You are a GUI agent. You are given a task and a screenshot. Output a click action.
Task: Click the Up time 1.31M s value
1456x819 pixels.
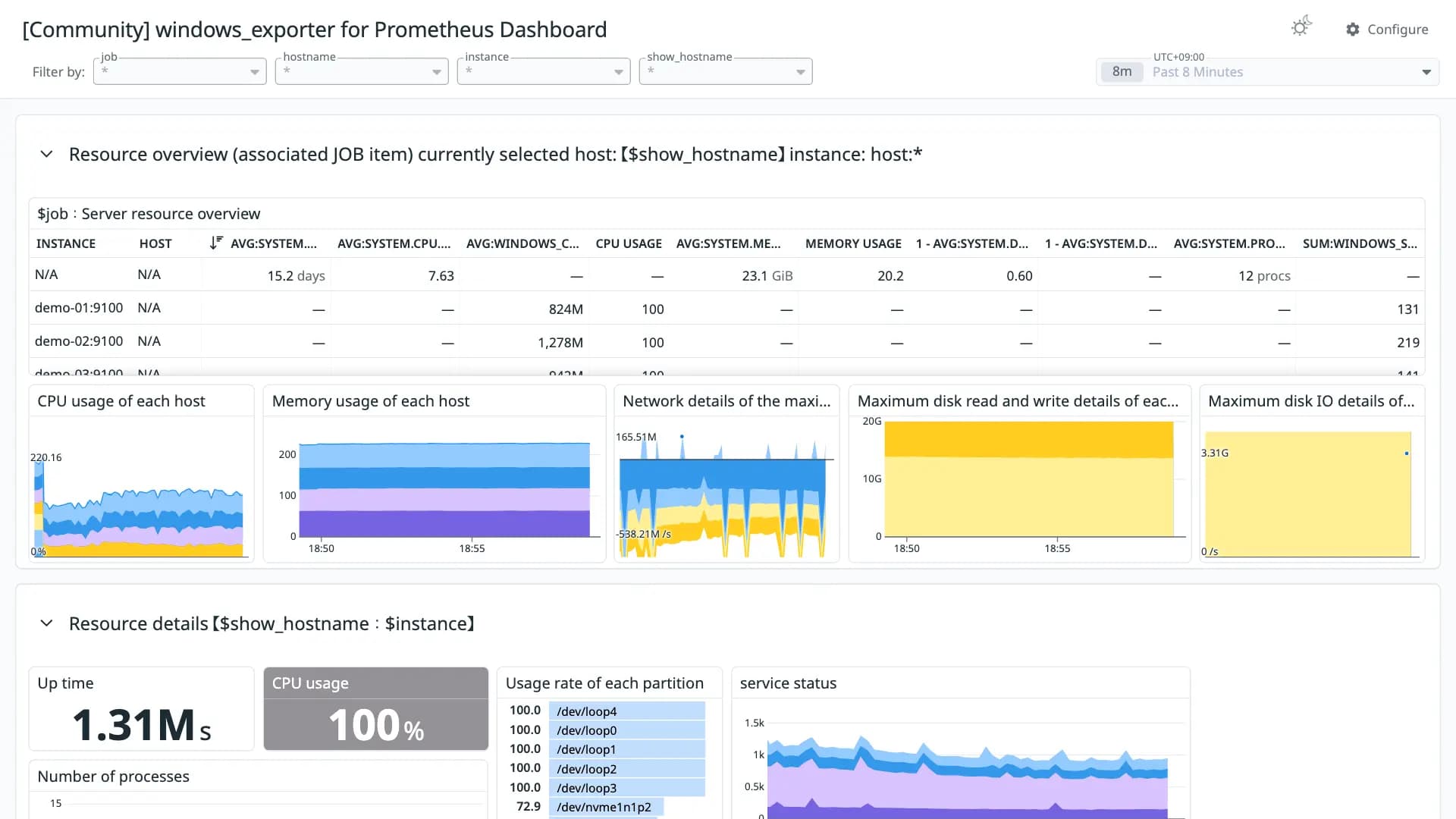point(142,725)
